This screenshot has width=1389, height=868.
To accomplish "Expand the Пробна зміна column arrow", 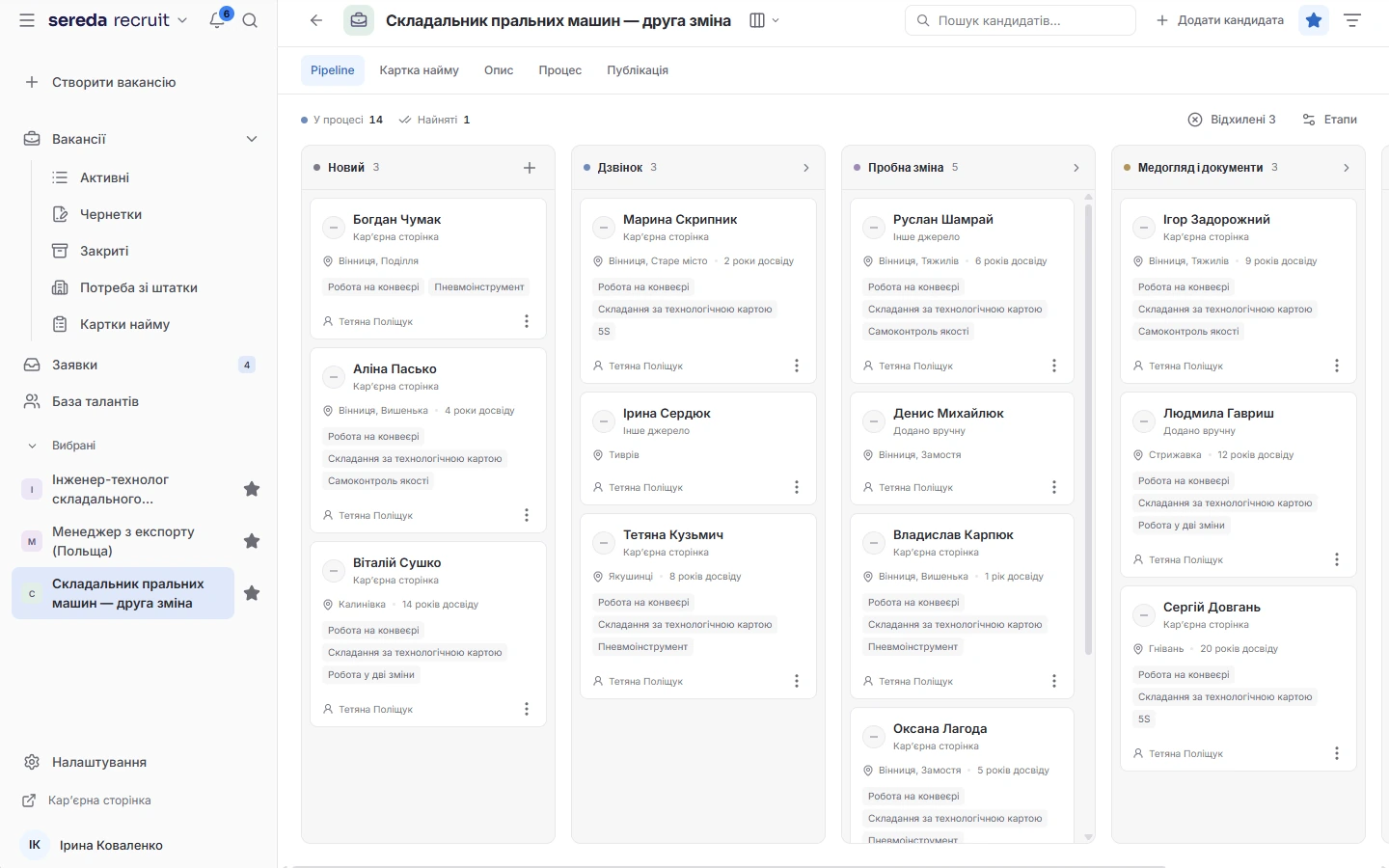I will click(1076, 168).
